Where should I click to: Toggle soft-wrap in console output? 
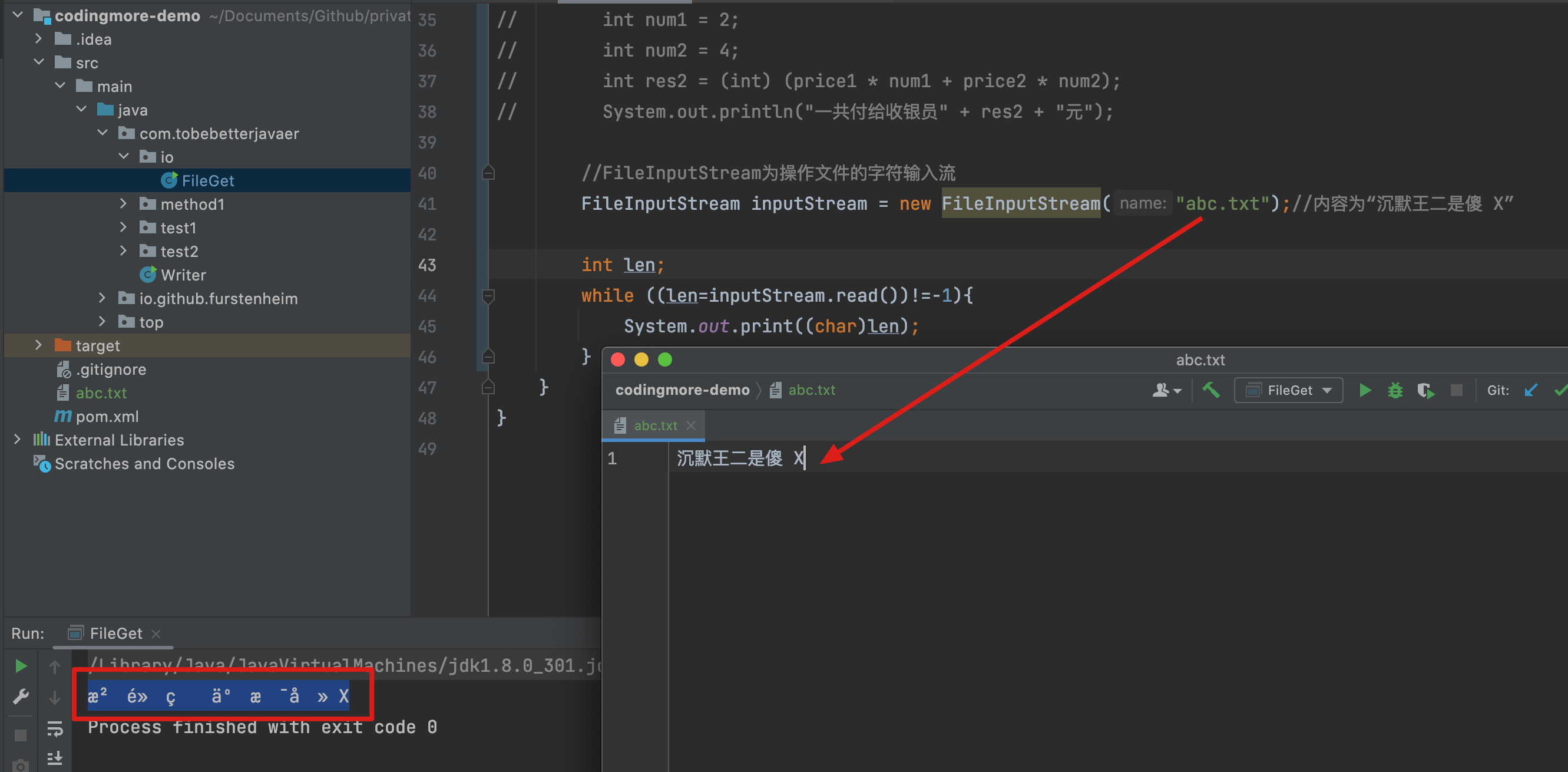tap(55, 728)
